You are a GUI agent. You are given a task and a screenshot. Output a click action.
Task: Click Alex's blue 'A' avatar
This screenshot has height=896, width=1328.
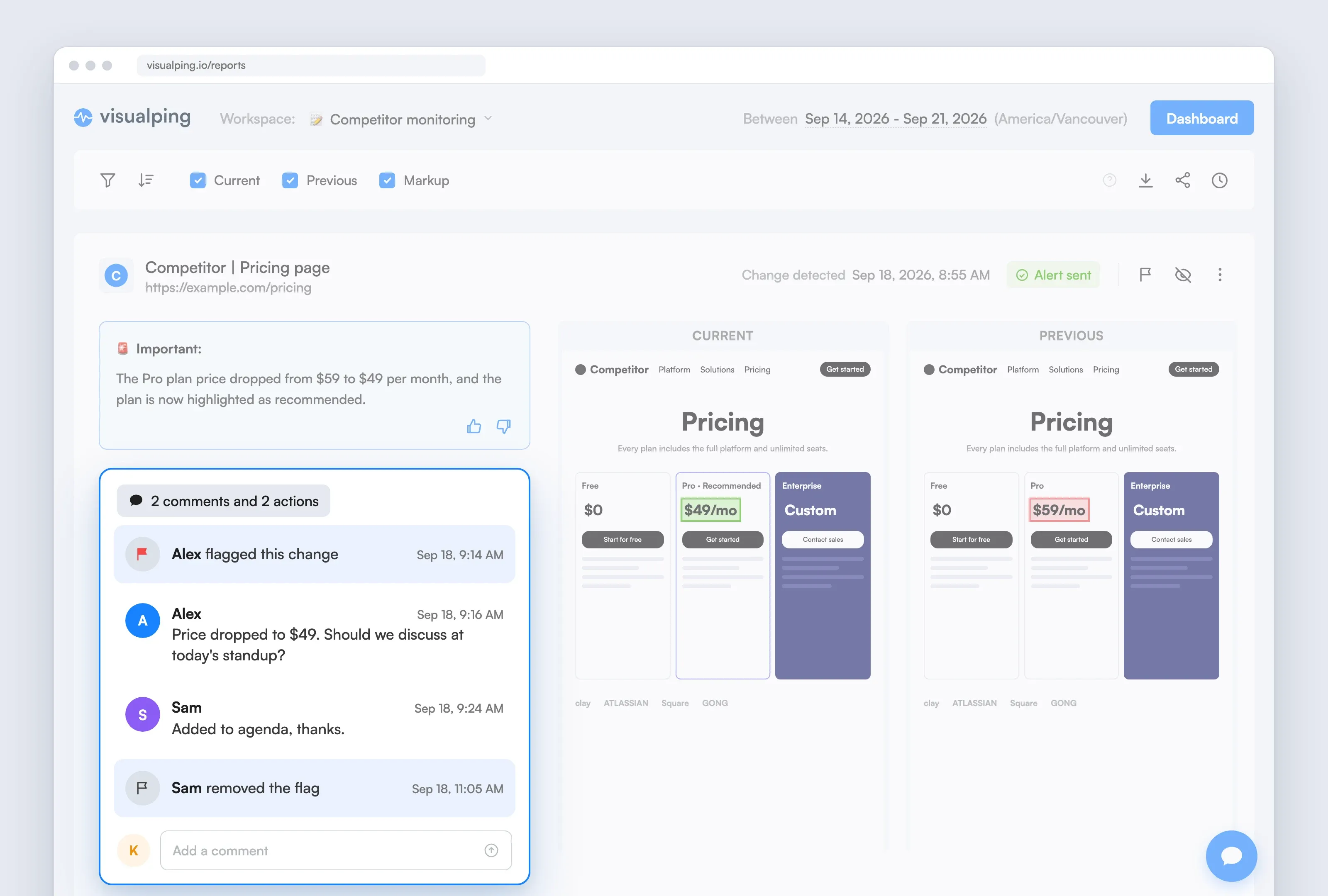tap(142, 620)
